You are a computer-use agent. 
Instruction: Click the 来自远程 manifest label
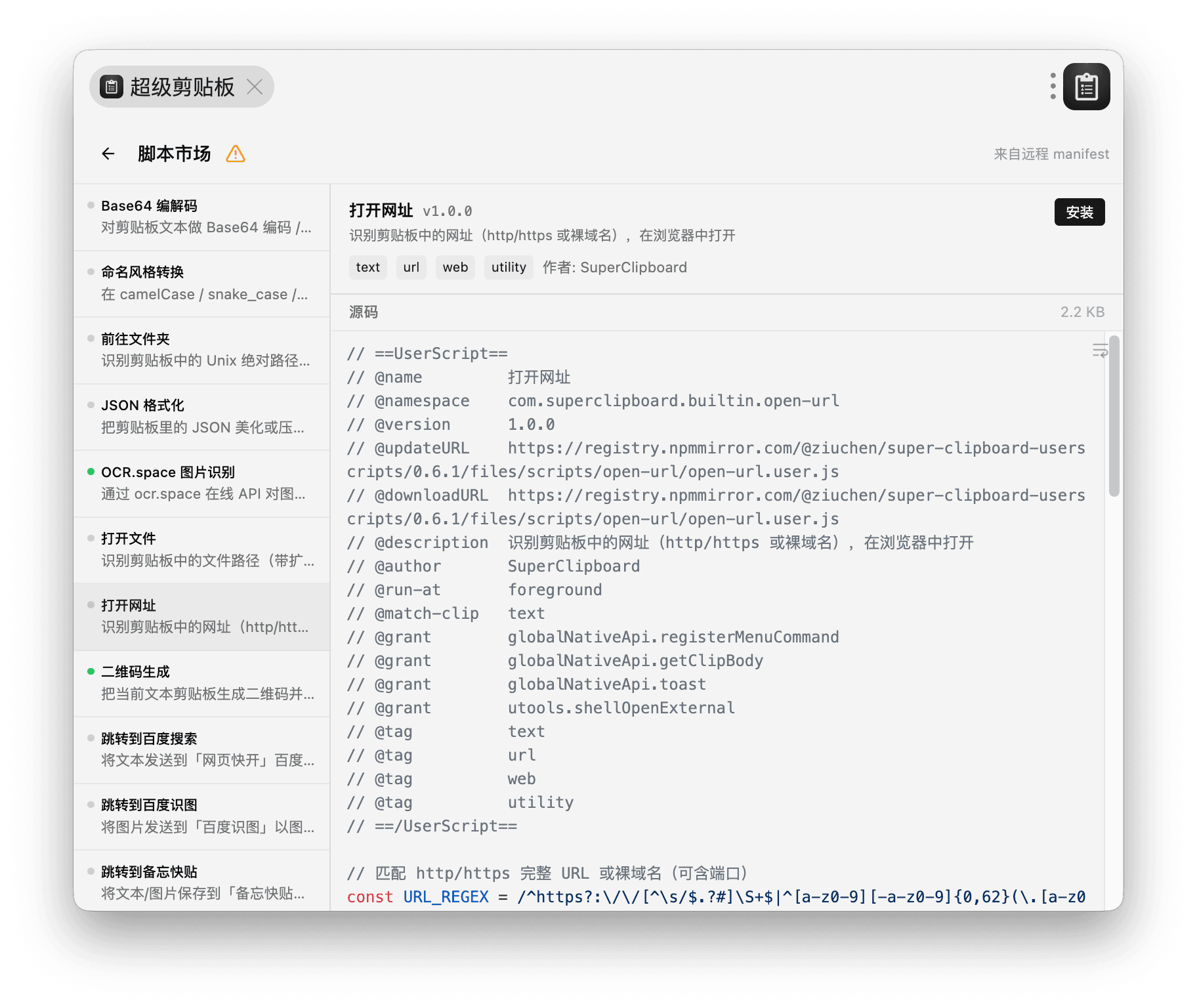tap(1051, 154)
